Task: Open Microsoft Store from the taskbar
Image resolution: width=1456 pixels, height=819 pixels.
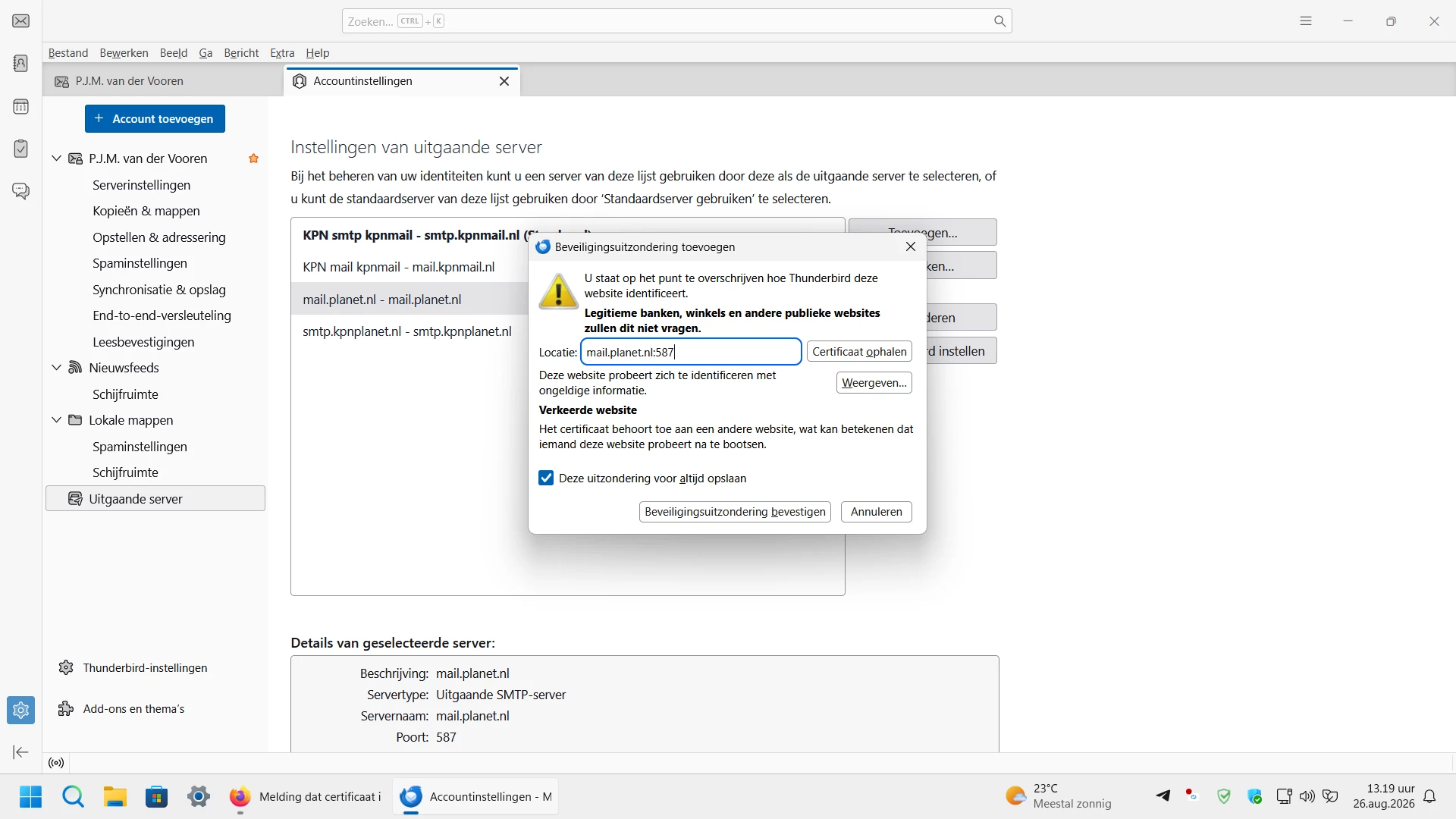Action: point(157,796)
